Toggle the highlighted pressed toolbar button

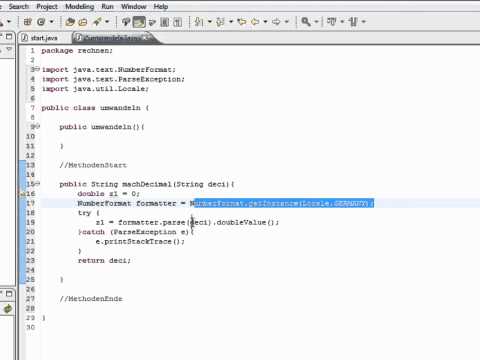point(139,22)
